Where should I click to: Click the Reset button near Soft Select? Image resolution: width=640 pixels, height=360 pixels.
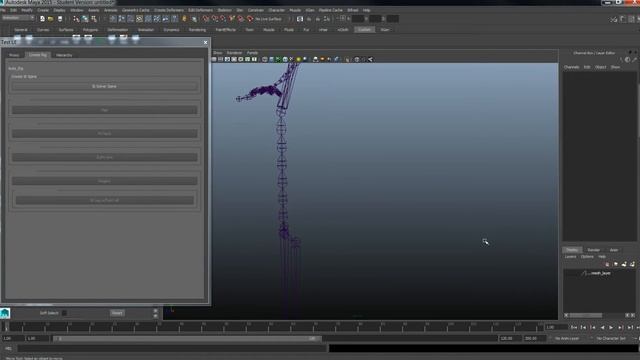117,313
